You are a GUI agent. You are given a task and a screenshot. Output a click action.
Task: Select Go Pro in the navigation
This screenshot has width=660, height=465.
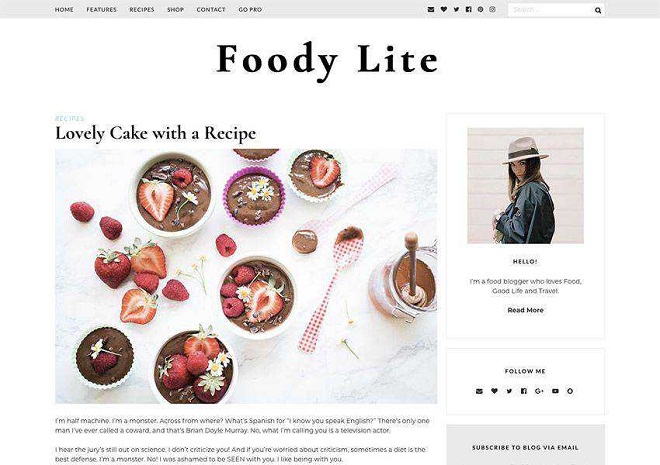click(x=250, y=9)
